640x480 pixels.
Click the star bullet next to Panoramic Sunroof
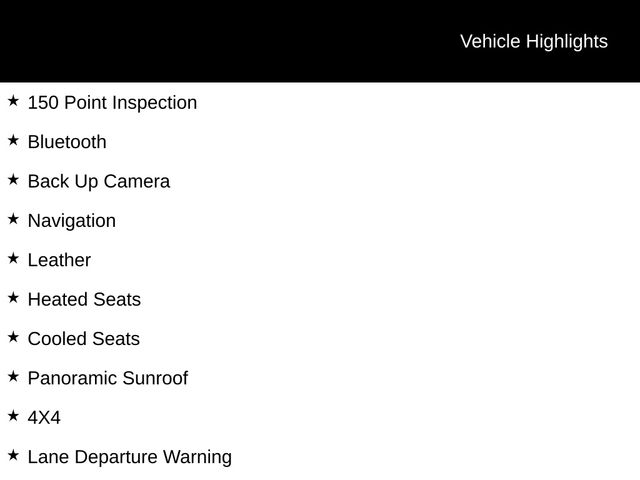[13, 376]
